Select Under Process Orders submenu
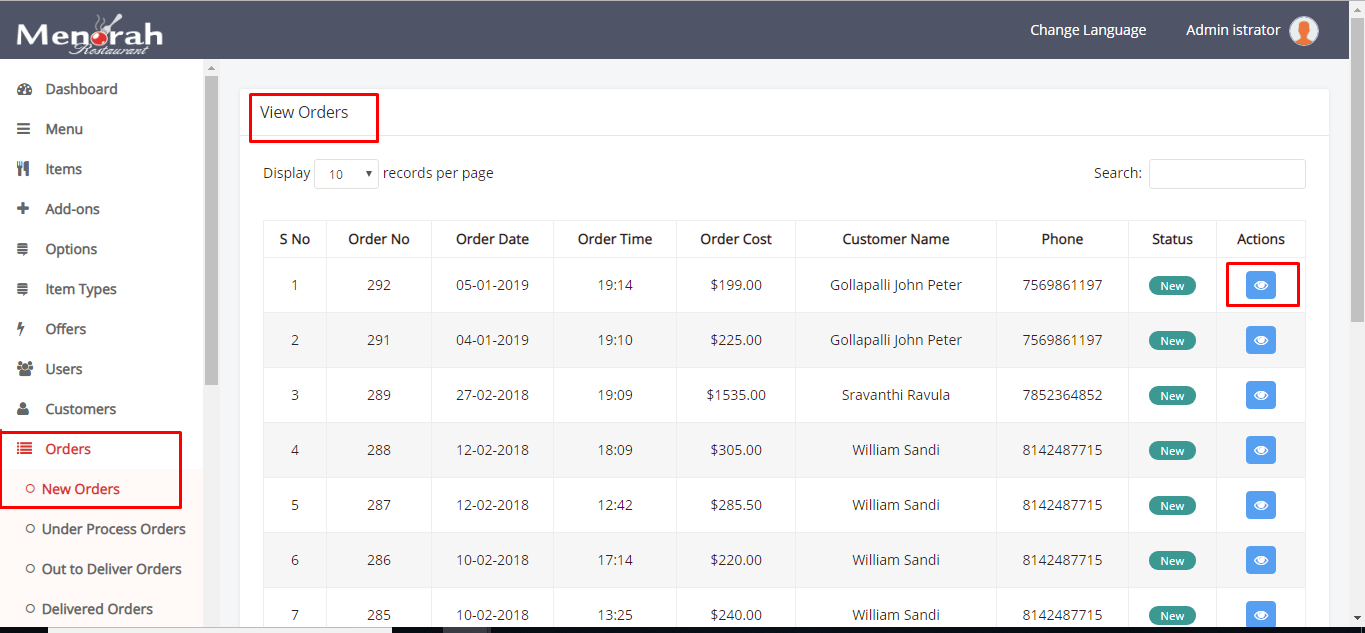The height and width of the screenshot is (633, 1365). [113, 529]
